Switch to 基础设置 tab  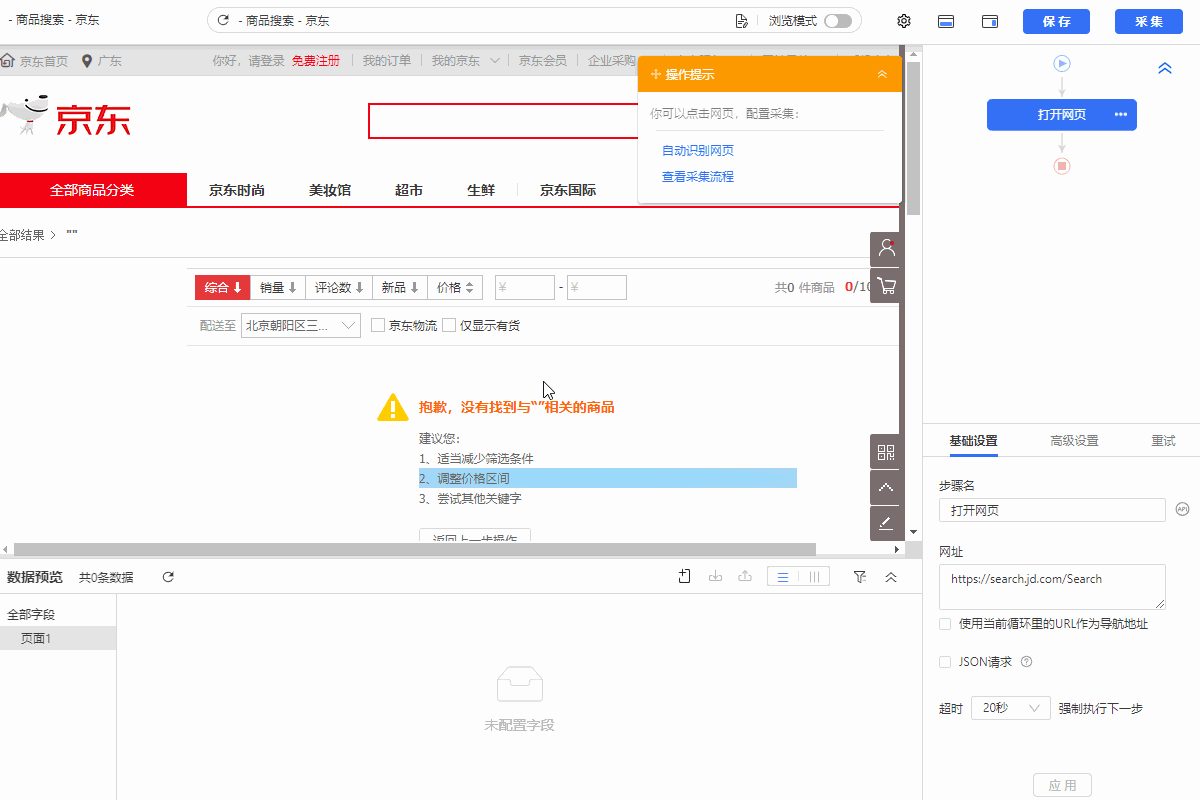[973, 441]
